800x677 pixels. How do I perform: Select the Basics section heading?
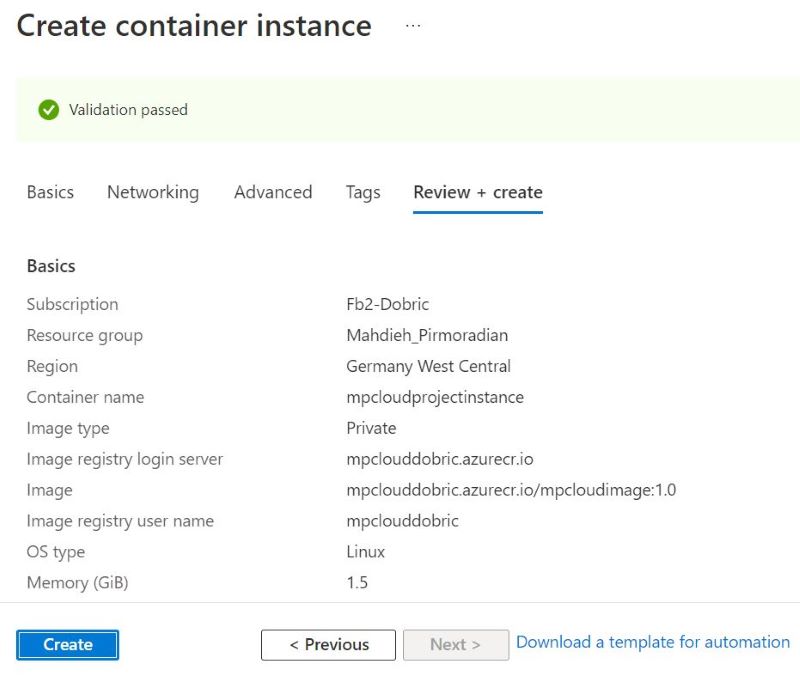51,266
